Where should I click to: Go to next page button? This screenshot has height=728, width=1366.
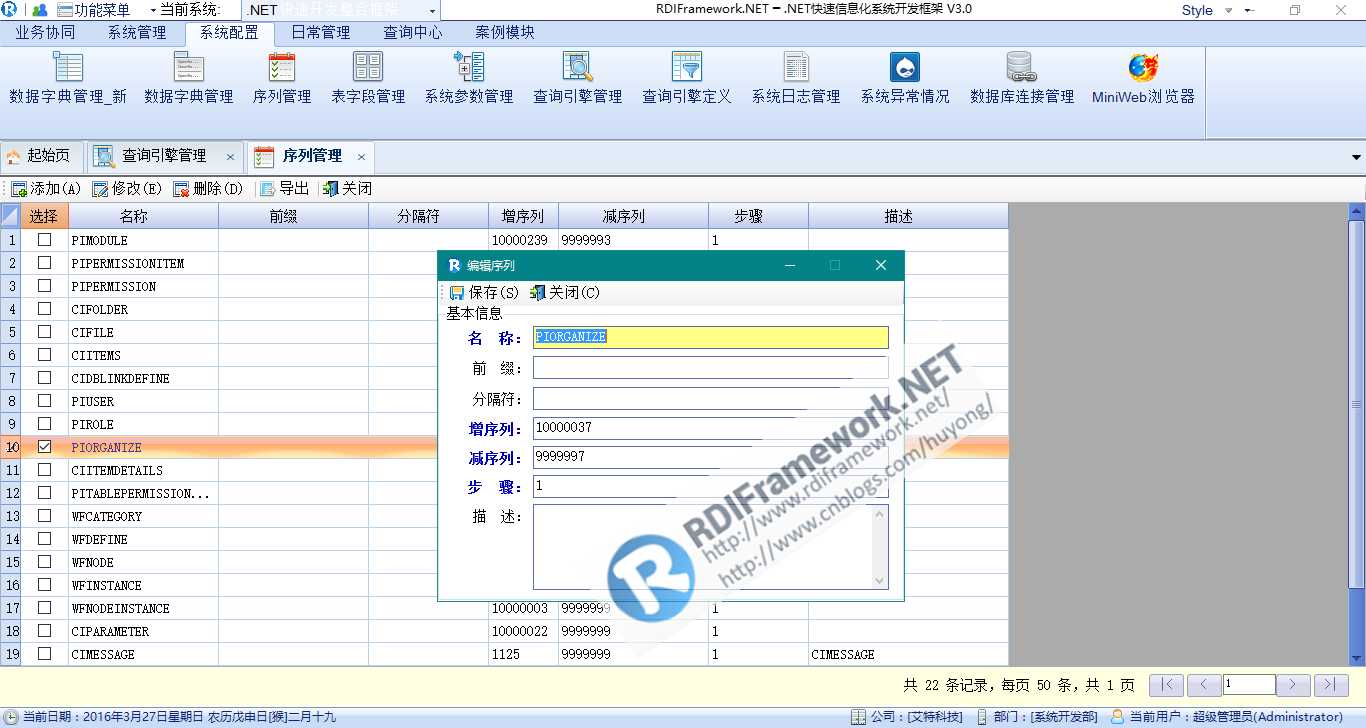coord(1294,685)
